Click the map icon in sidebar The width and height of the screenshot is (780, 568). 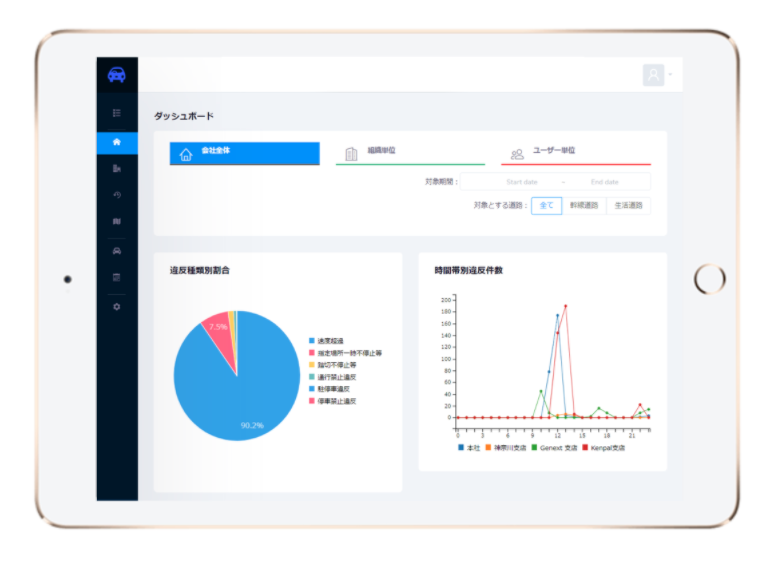coord(117,221)
